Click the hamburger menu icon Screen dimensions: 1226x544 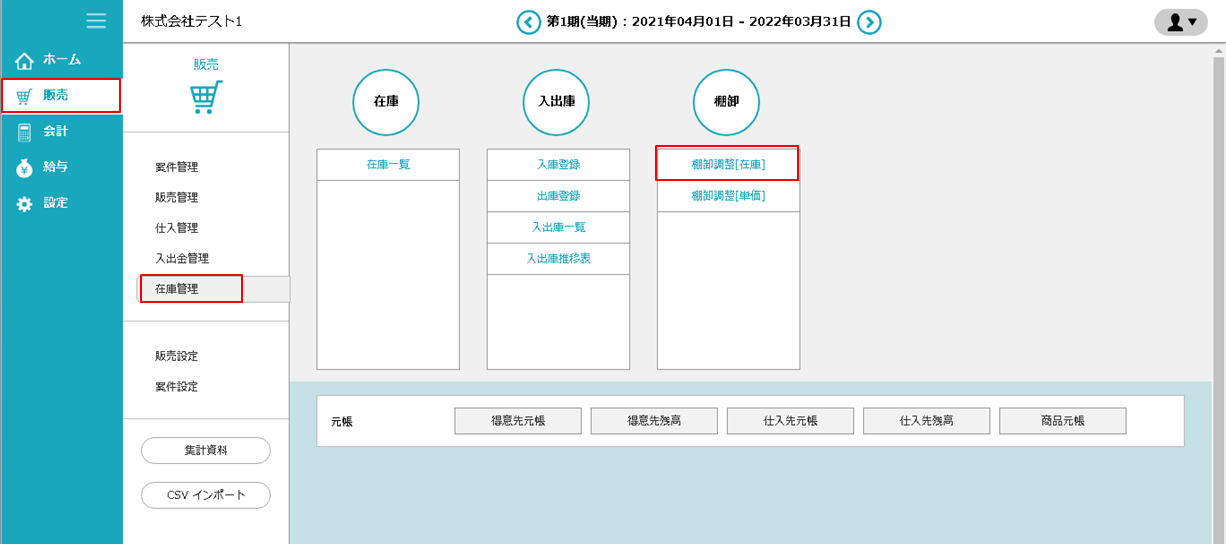[x=96, y=21]
